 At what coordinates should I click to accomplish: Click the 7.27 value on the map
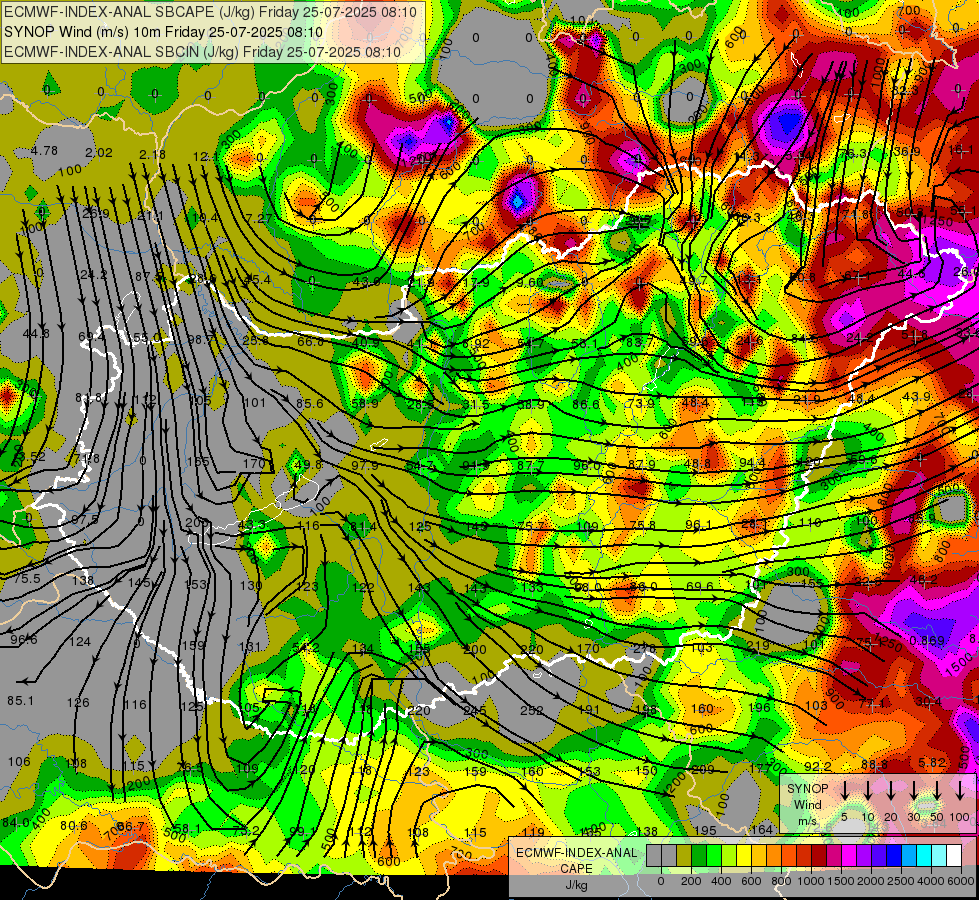click(x=259, y=219)
